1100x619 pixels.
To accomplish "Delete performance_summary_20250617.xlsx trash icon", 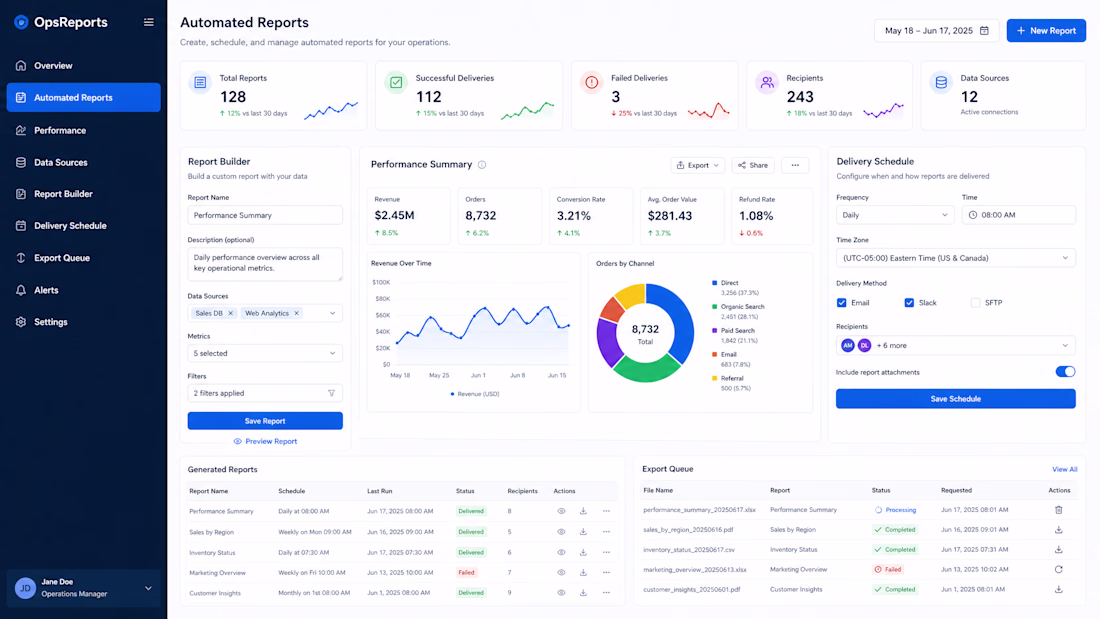I will coord(1059,510).
